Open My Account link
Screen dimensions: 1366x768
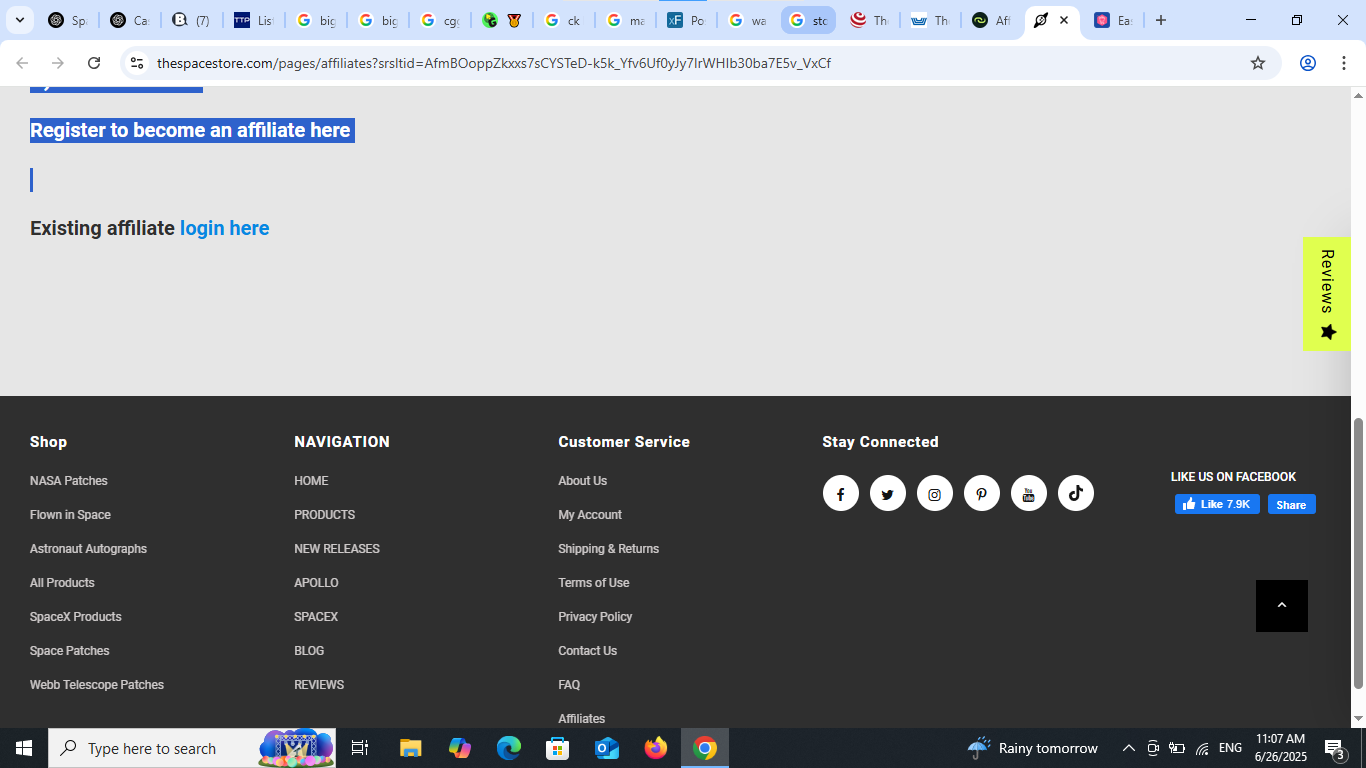pyautogui.click(x=590, y=515)
